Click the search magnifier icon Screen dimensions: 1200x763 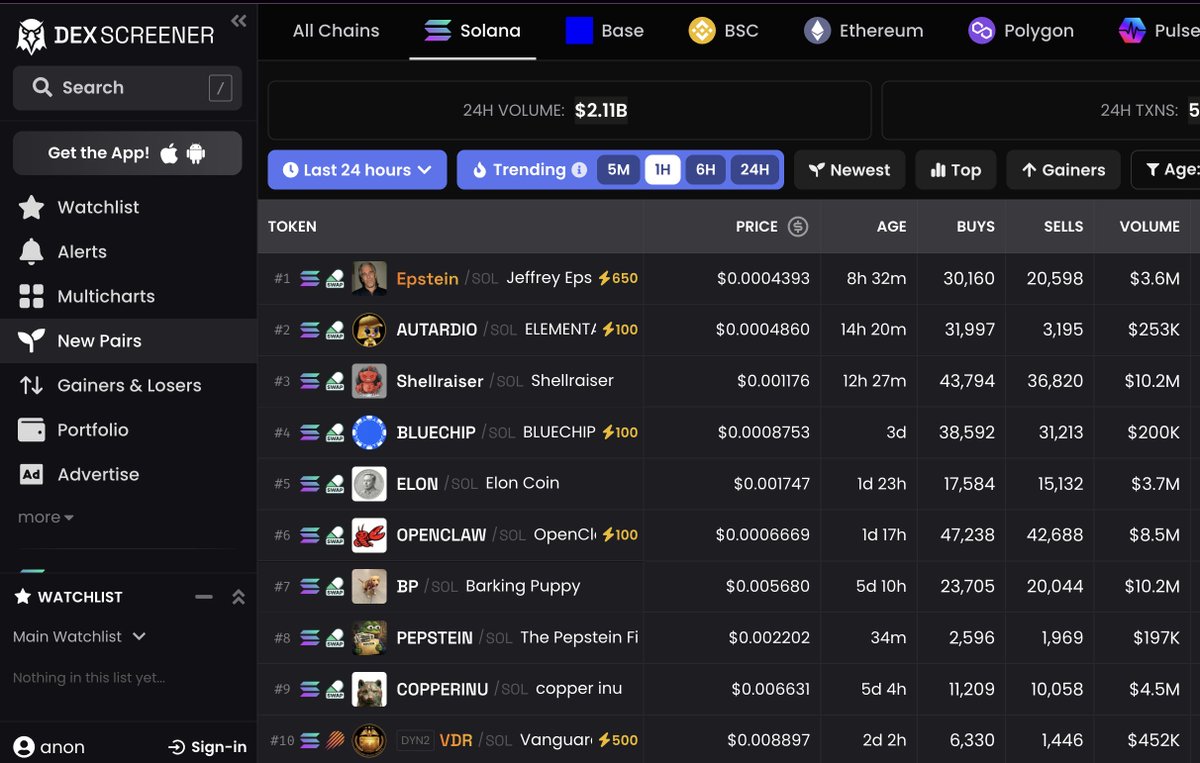[x=42, y=88]
